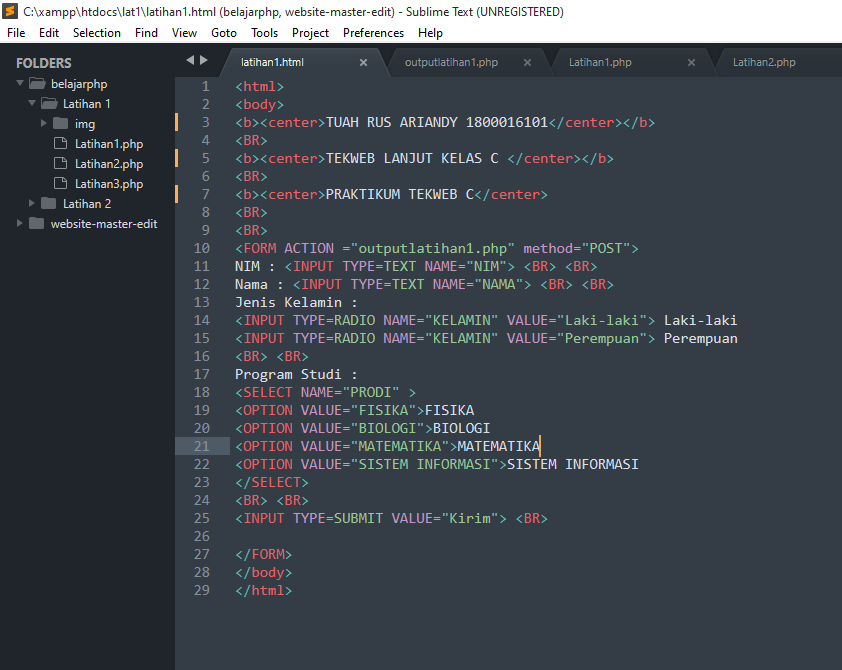
Task: Click the img folder icon
Action: (61, 123)
